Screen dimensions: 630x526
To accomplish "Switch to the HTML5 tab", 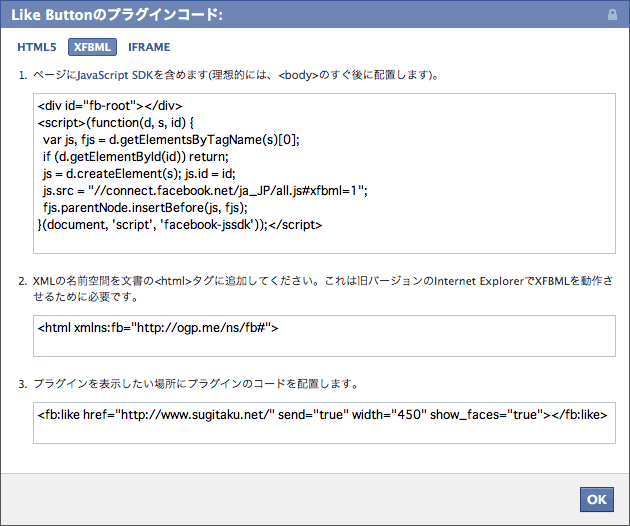I will tap(37, 47).
